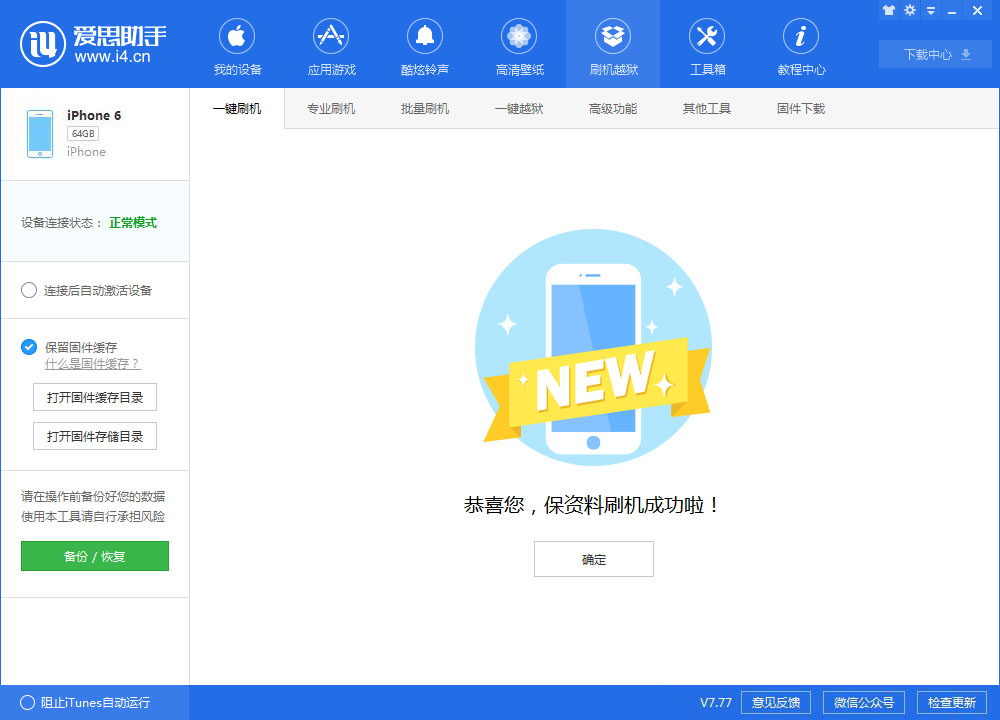Viewport: 1000px width, 720px height.
Task: Confirm success by clicking 确定
Action: [x=593, y=559]
